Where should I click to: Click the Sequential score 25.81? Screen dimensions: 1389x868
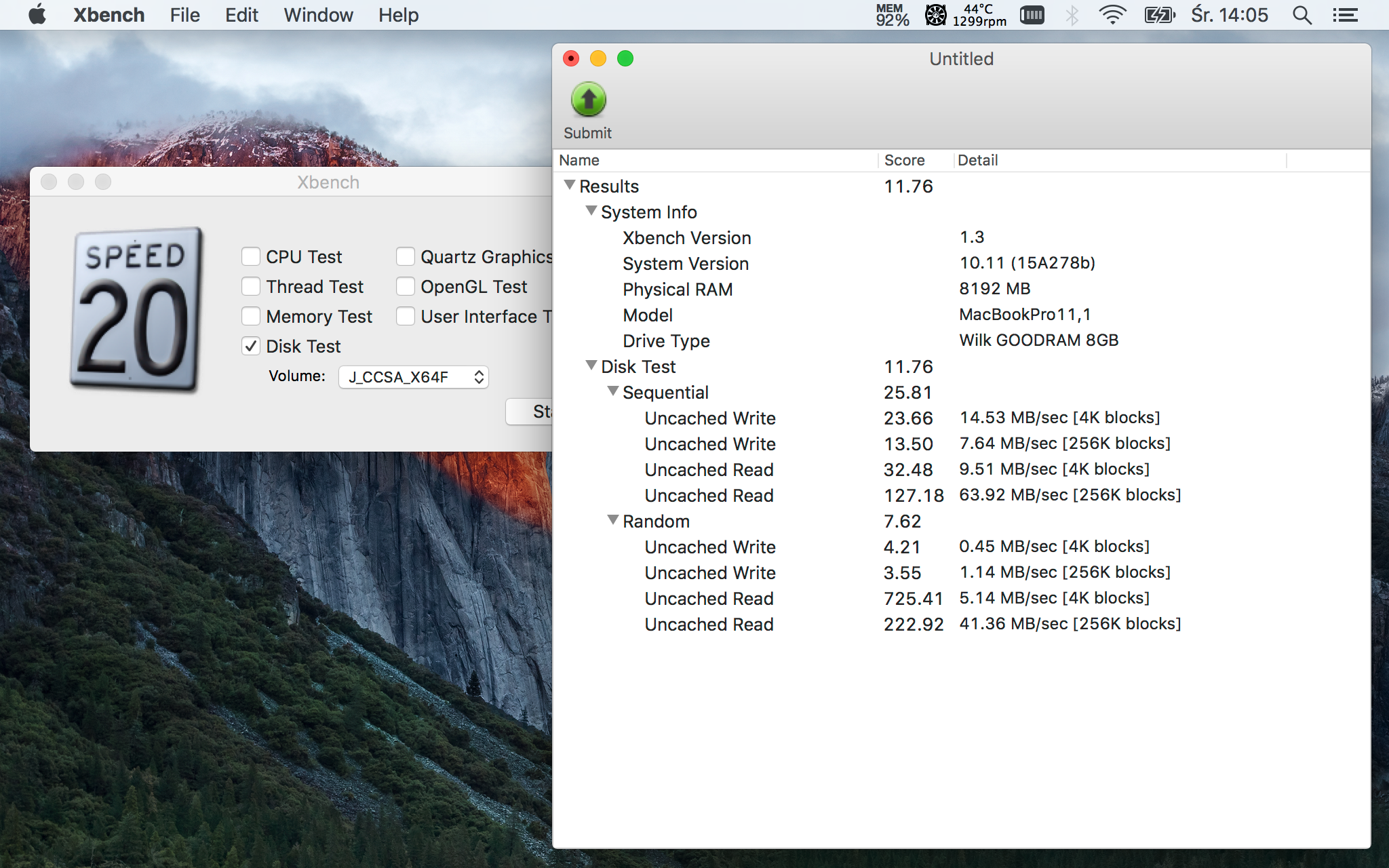pos(907,393)
